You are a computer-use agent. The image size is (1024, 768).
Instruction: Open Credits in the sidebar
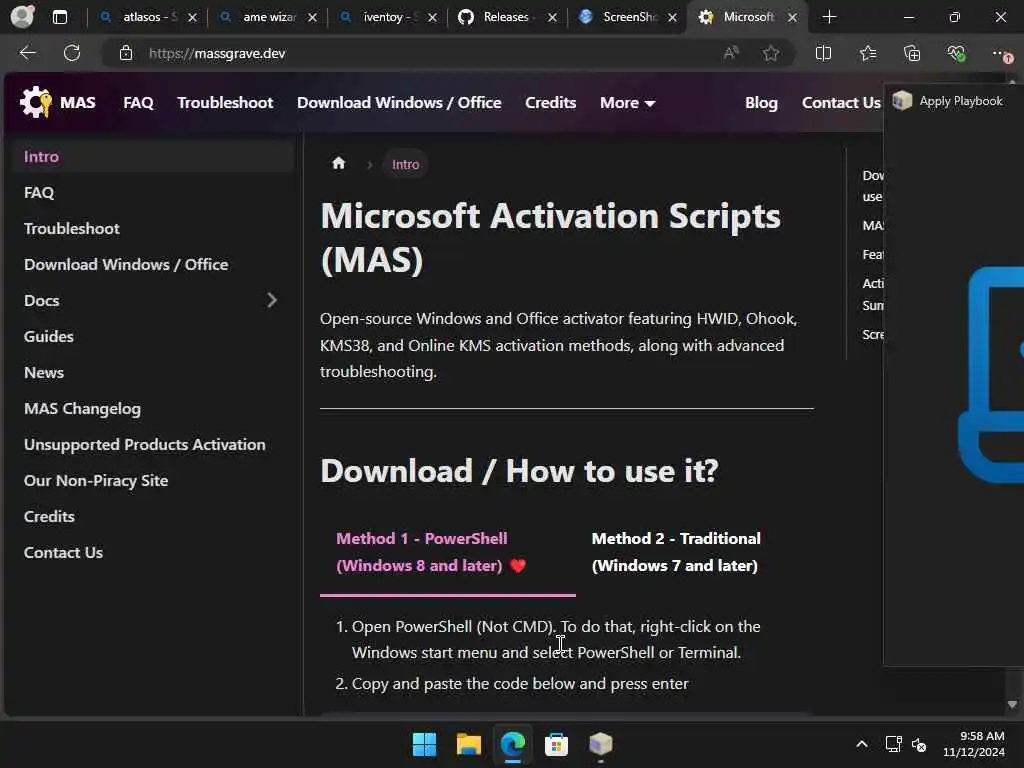pos(153,517)
